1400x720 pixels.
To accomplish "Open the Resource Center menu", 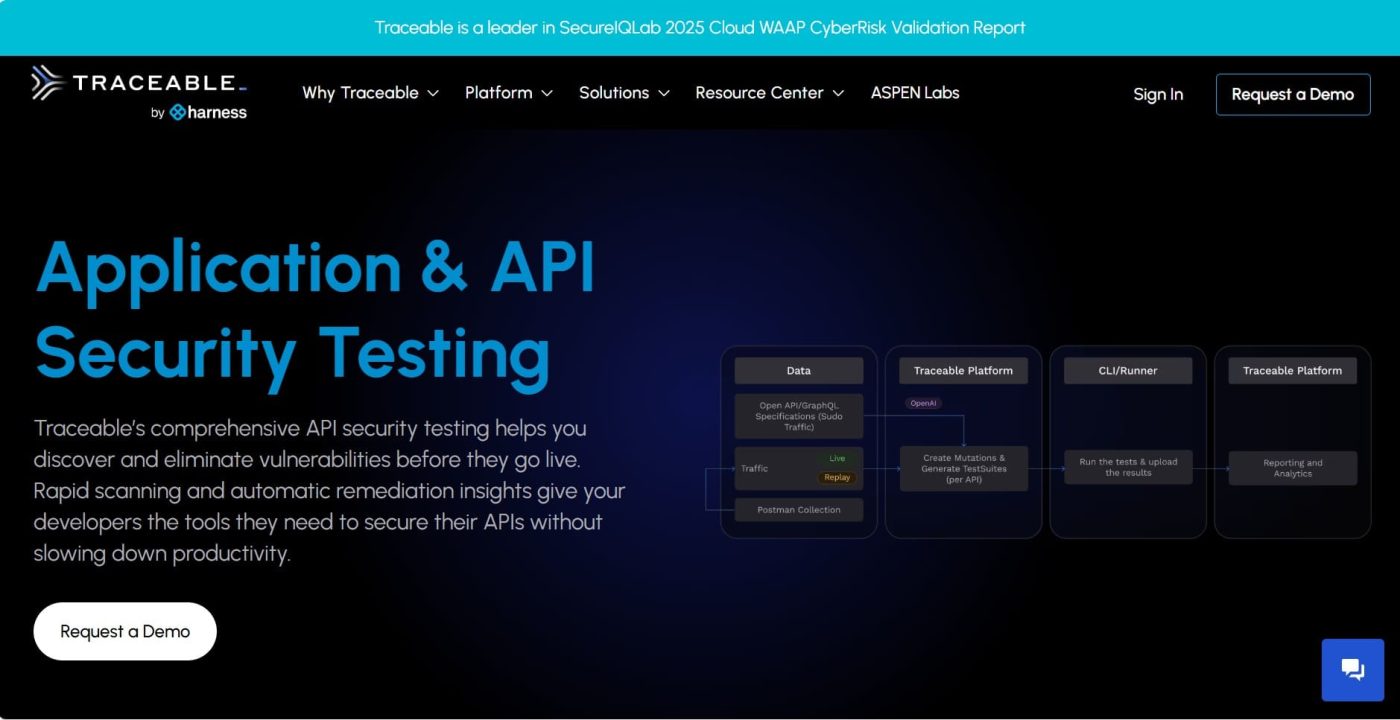I will pos(770,93).
